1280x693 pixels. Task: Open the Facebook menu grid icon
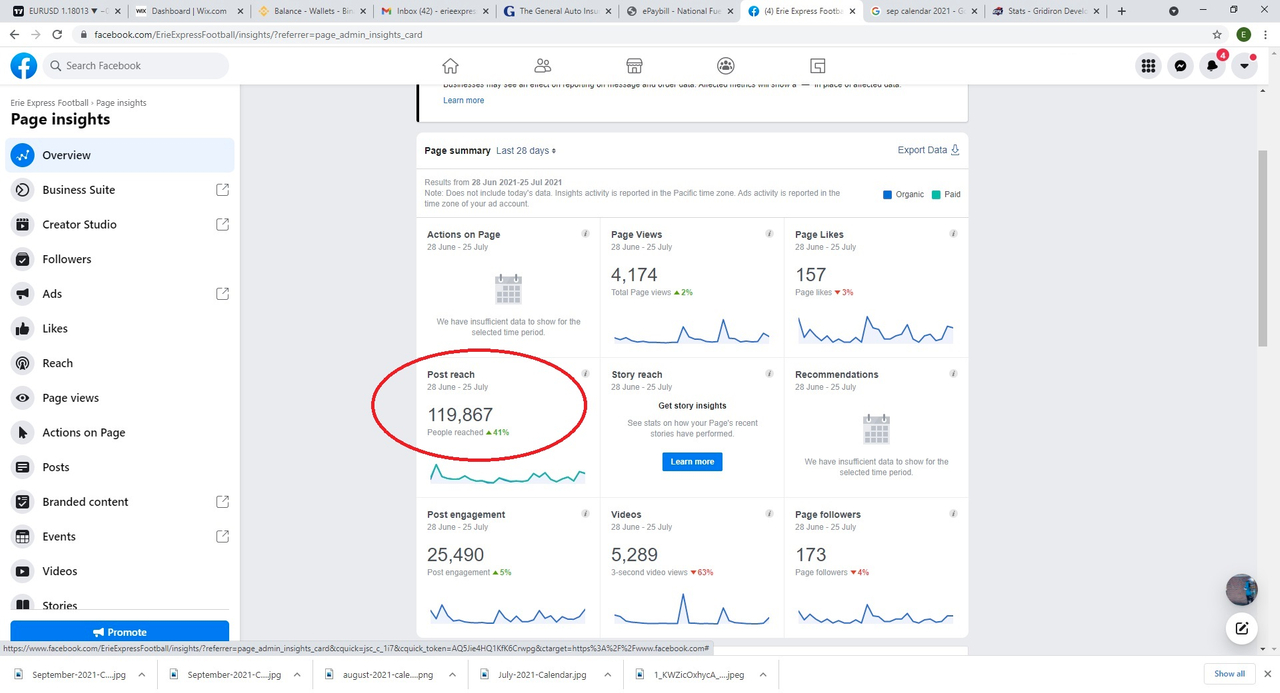click(1148, 66)
